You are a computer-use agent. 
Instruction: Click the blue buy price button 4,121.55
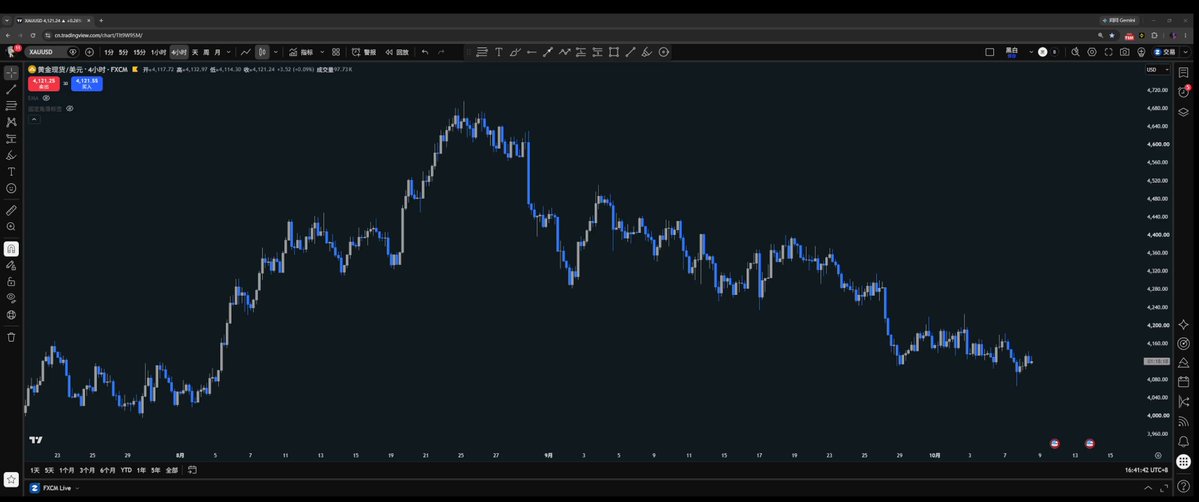tap(86, 83)
